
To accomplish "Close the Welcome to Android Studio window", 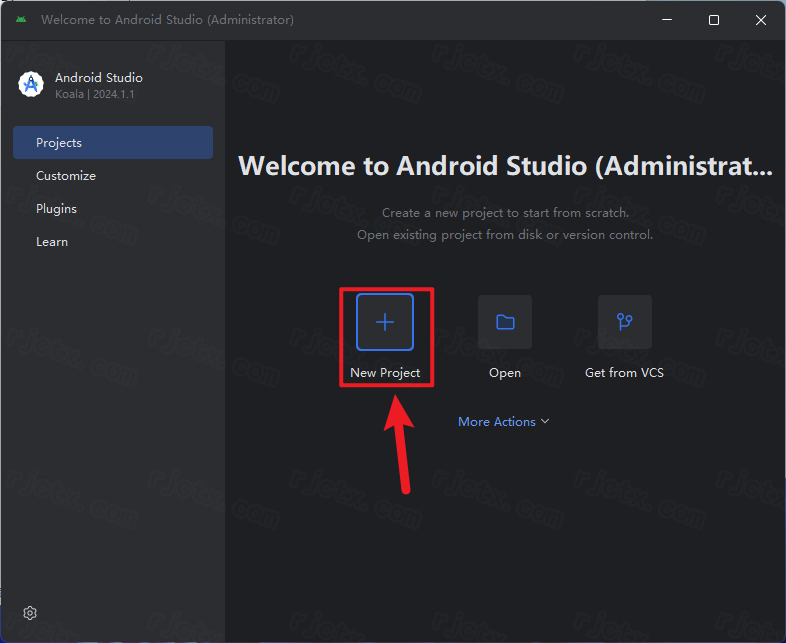I will coord(760,20).
